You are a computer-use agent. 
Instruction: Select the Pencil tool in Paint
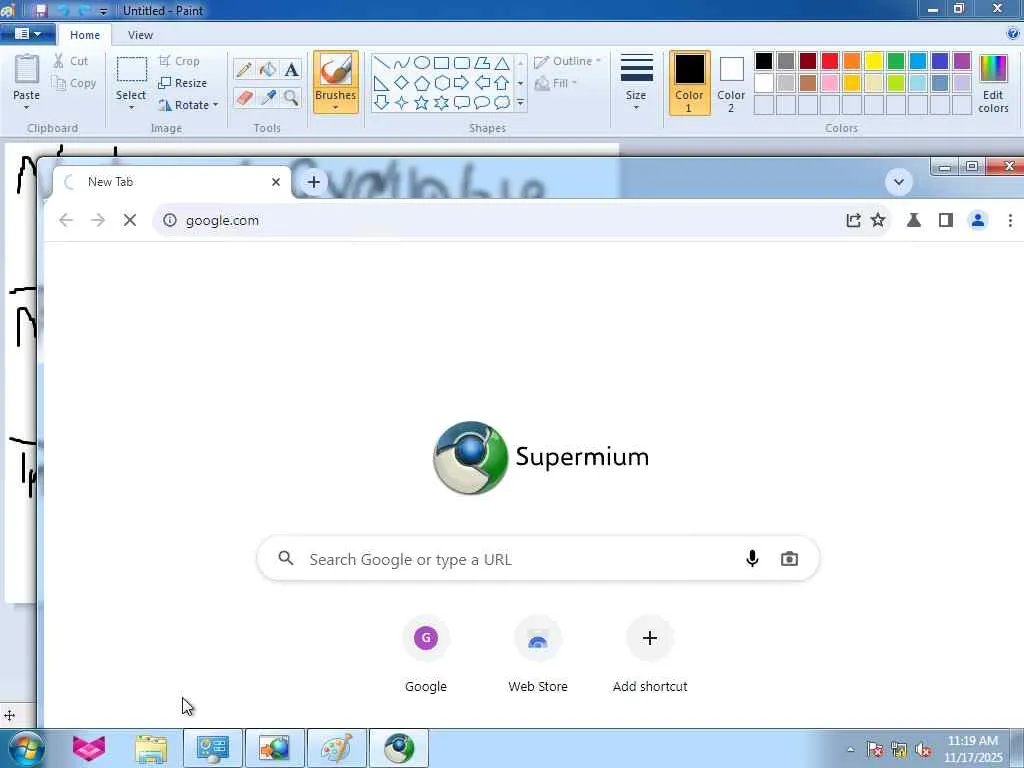click(244, 69)
